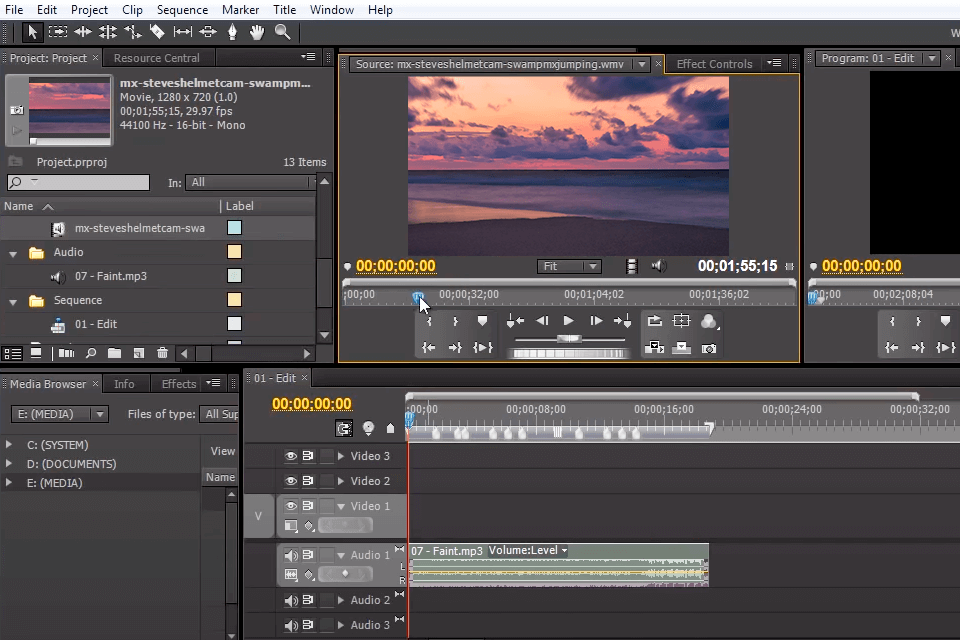Select the Zoom tool
Image resolution: width=960 pixels, height=640 pixels.
(x=281, y=32)
